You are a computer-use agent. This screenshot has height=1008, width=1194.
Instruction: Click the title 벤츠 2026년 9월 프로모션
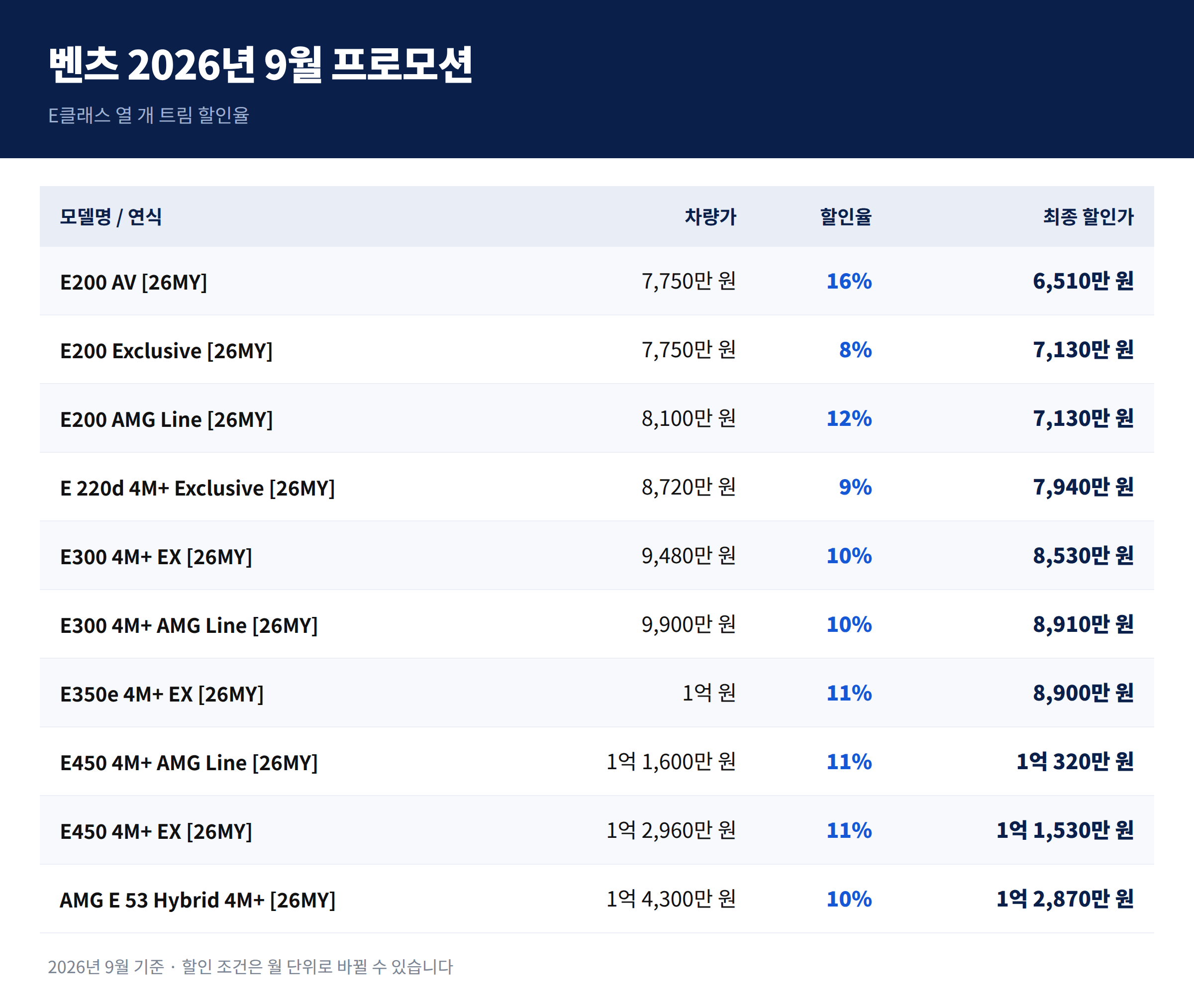pyautogui.click(x=261, y=64)
